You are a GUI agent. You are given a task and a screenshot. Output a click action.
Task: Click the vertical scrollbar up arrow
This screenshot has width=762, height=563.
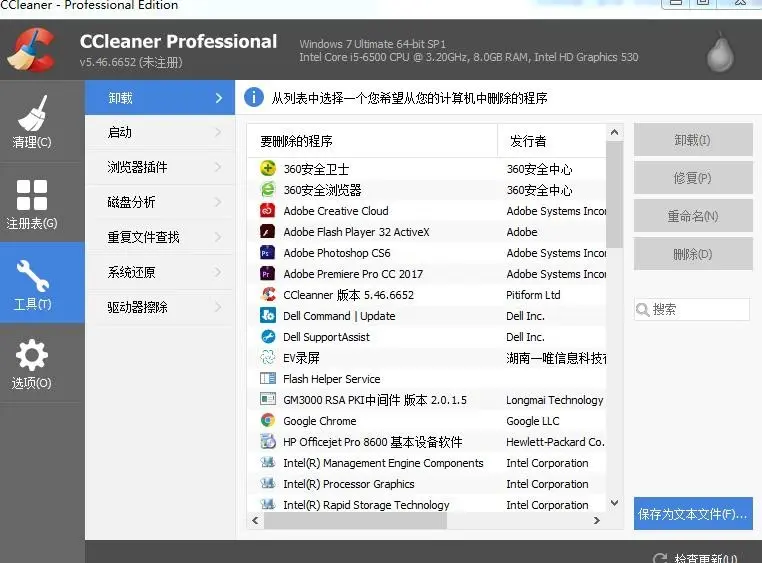click(614, 132)
